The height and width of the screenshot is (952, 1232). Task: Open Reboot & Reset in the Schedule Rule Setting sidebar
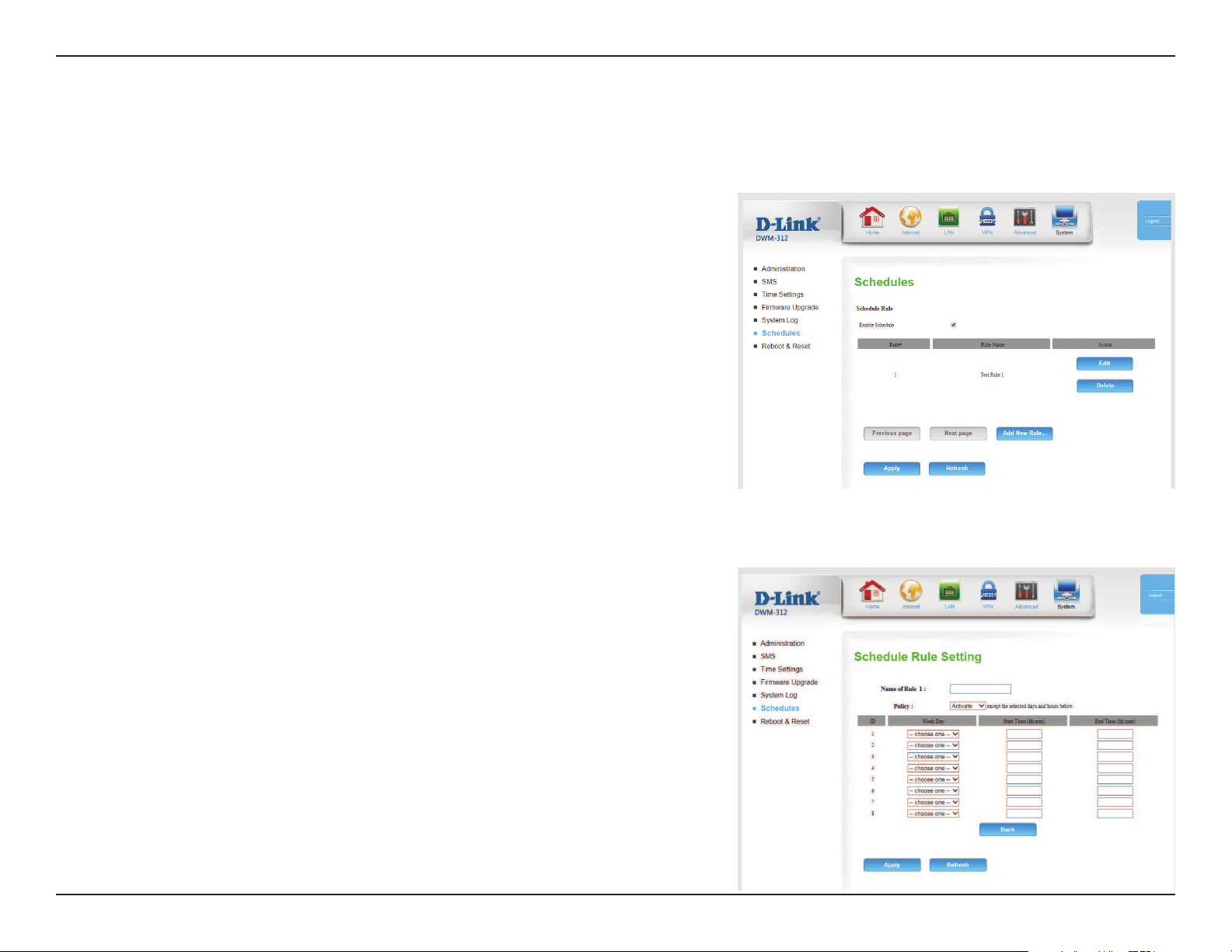tap(784, 722)
